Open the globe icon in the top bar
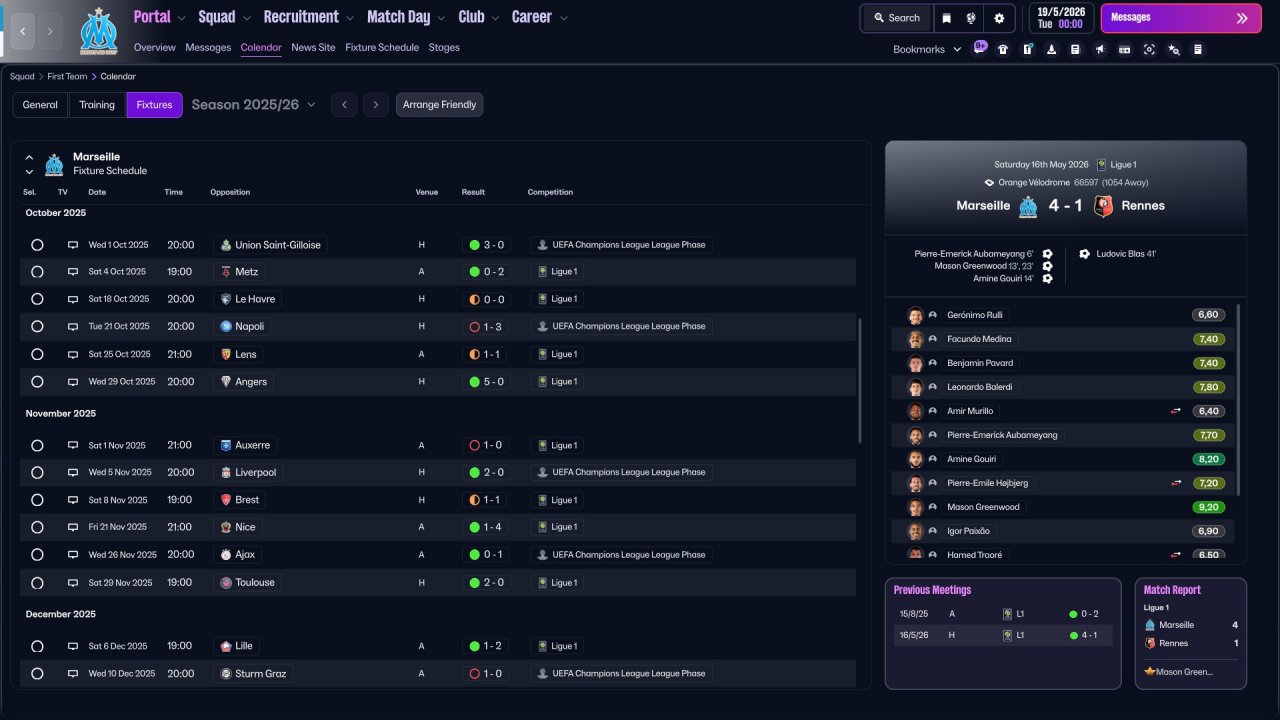This screenshot has width=1280, height=720. (971, 18)
